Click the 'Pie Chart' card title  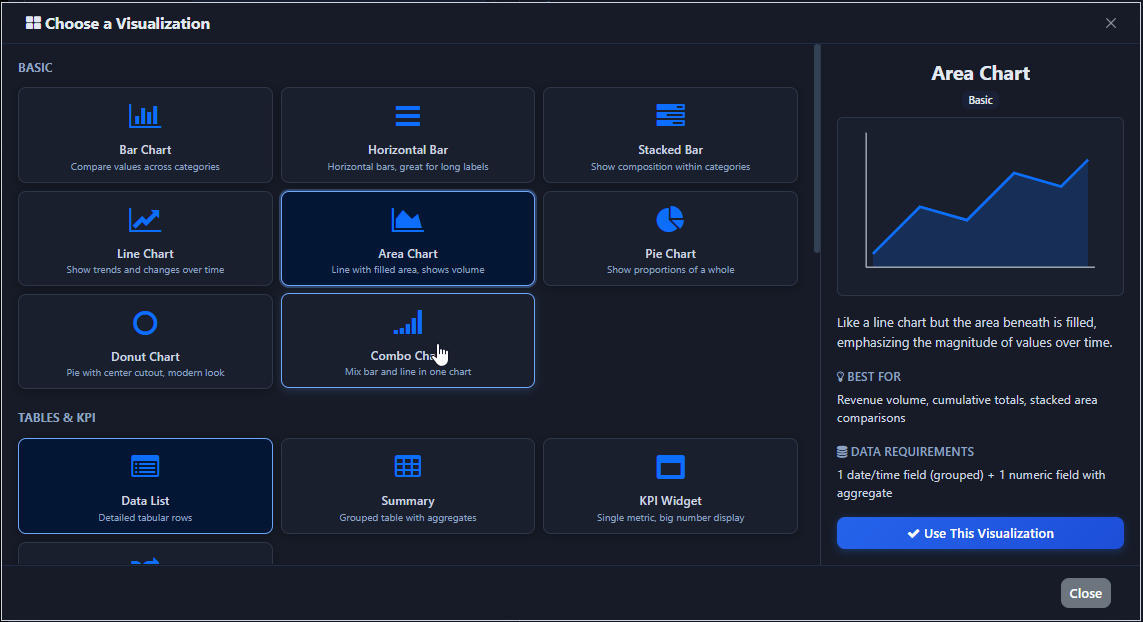tap(670, 254)
